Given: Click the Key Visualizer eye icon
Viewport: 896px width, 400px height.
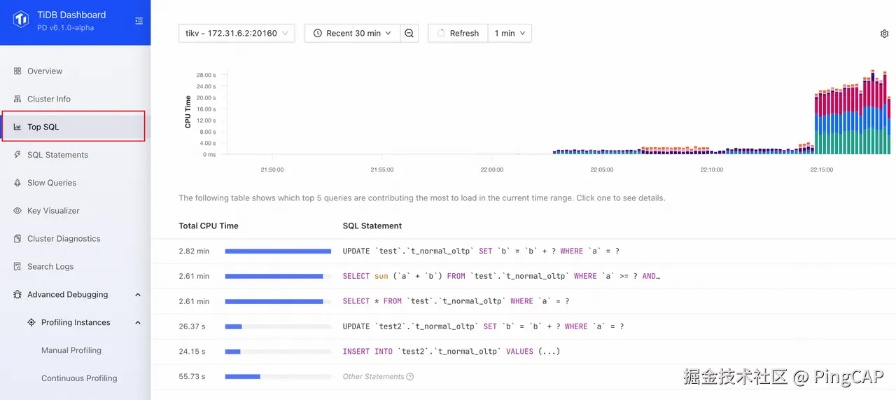Looking at the screenshot, I should point(17,211).
